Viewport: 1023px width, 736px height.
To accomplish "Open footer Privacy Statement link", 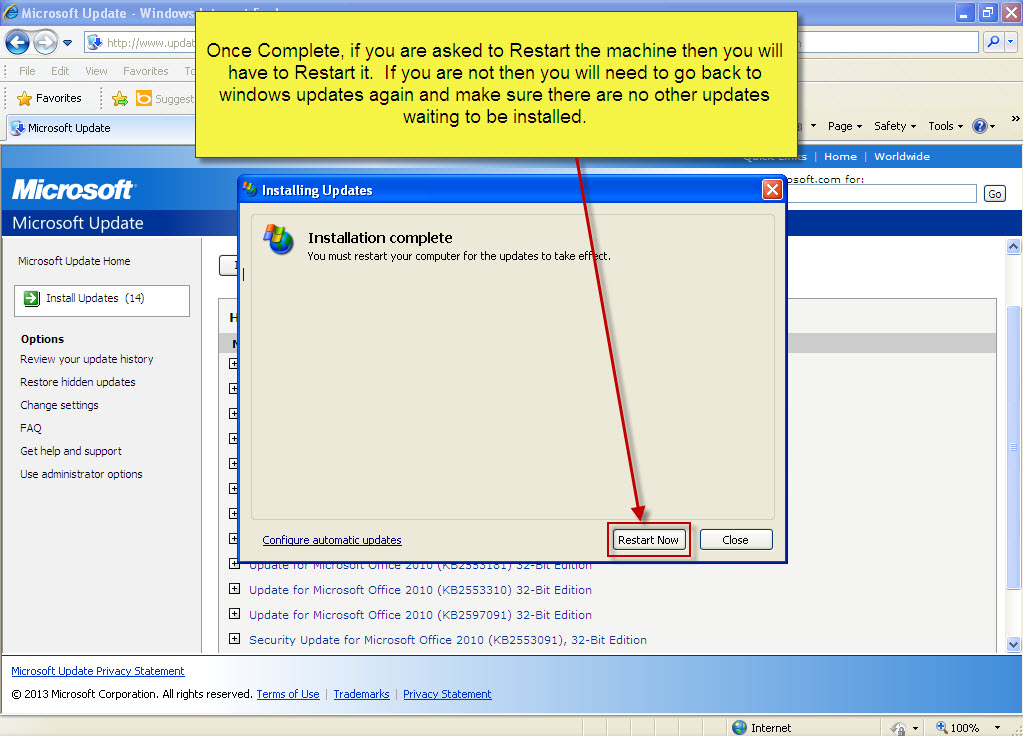I will point(447,694).
